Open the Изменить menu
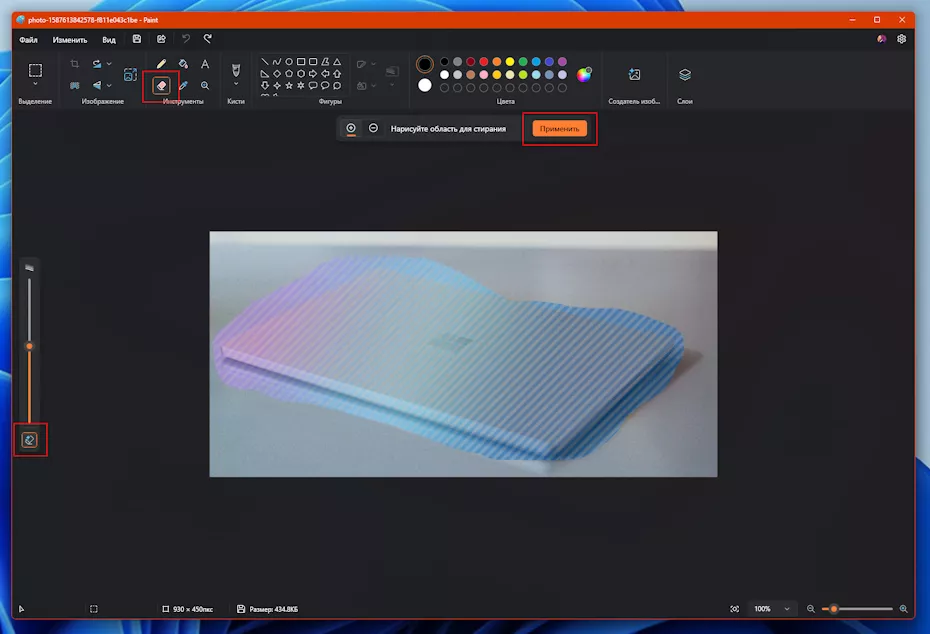Viewport: 930px width, 634px height. (x=69, y=40)
